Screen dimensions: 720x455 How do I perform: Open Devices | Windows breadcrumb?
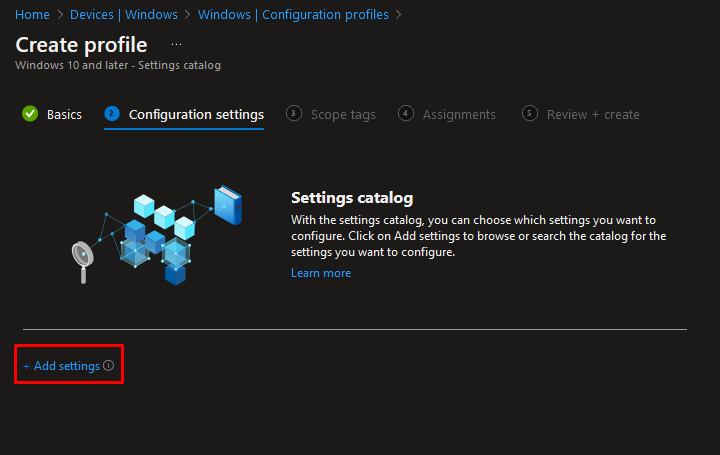[124, 15]
